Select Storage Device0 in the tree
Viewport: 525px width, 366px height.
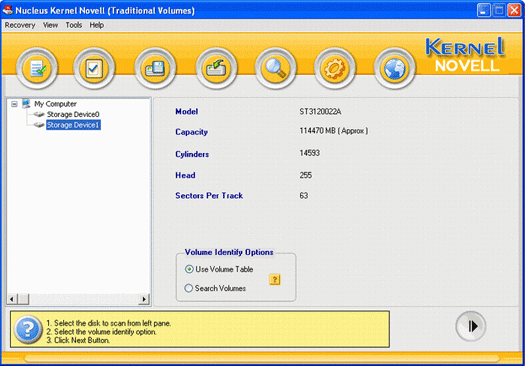point(73,115)
